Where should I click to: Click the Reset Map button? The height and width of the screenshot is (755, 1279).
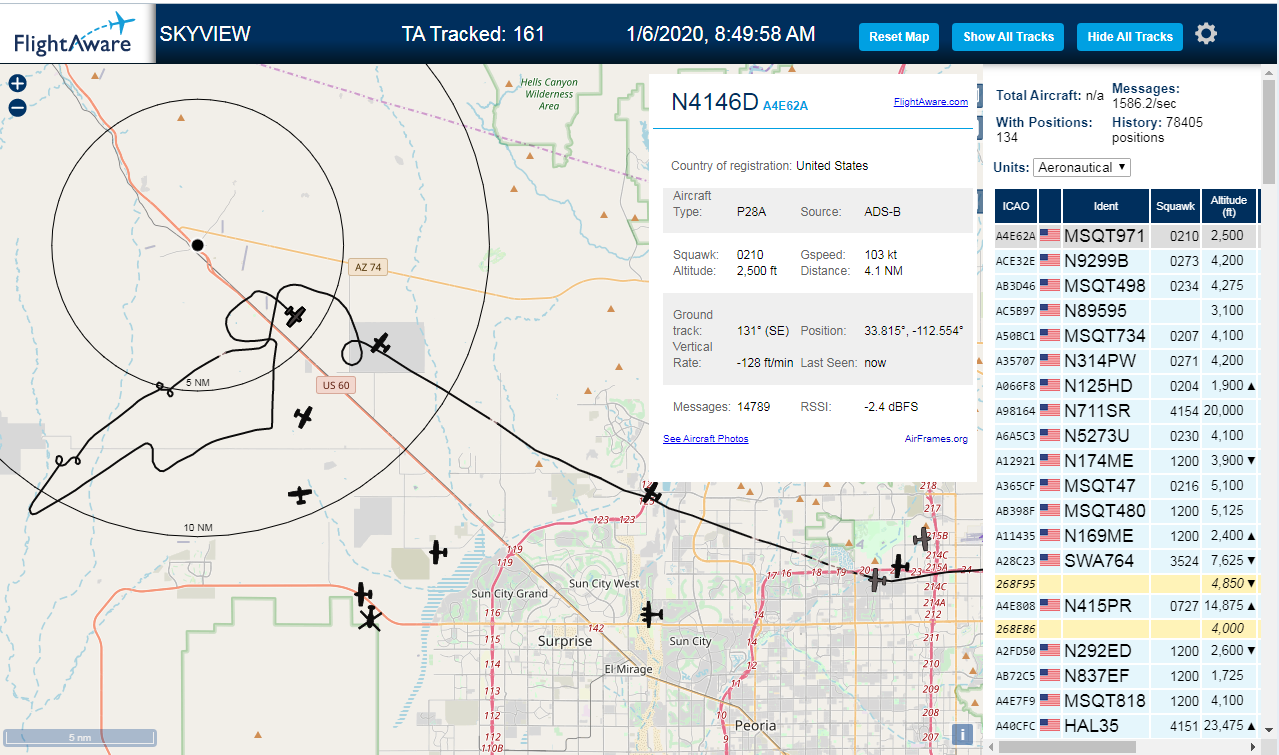click(899, 37)
